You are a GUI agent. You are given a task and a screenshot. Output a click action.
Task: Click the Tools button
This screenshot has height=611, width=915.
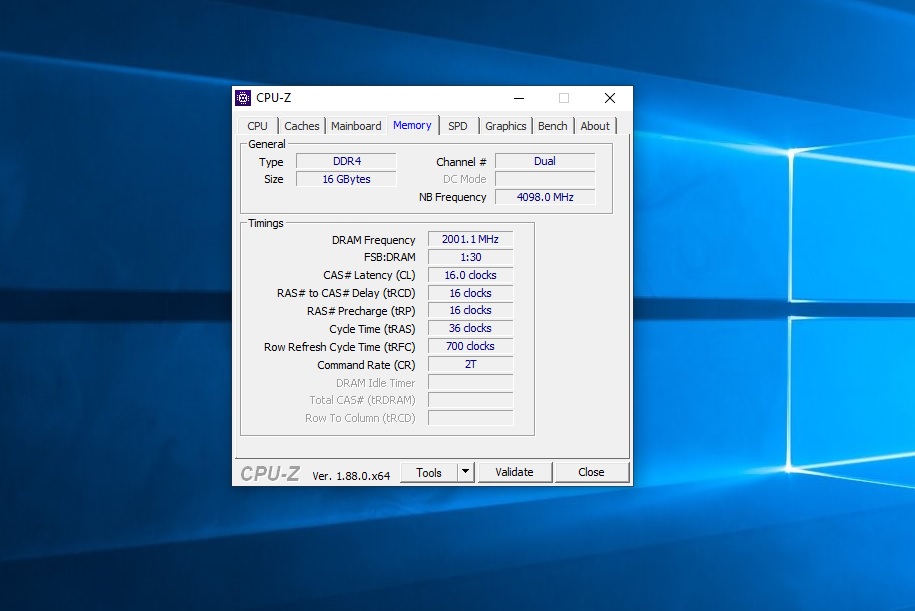pos(429,473)
